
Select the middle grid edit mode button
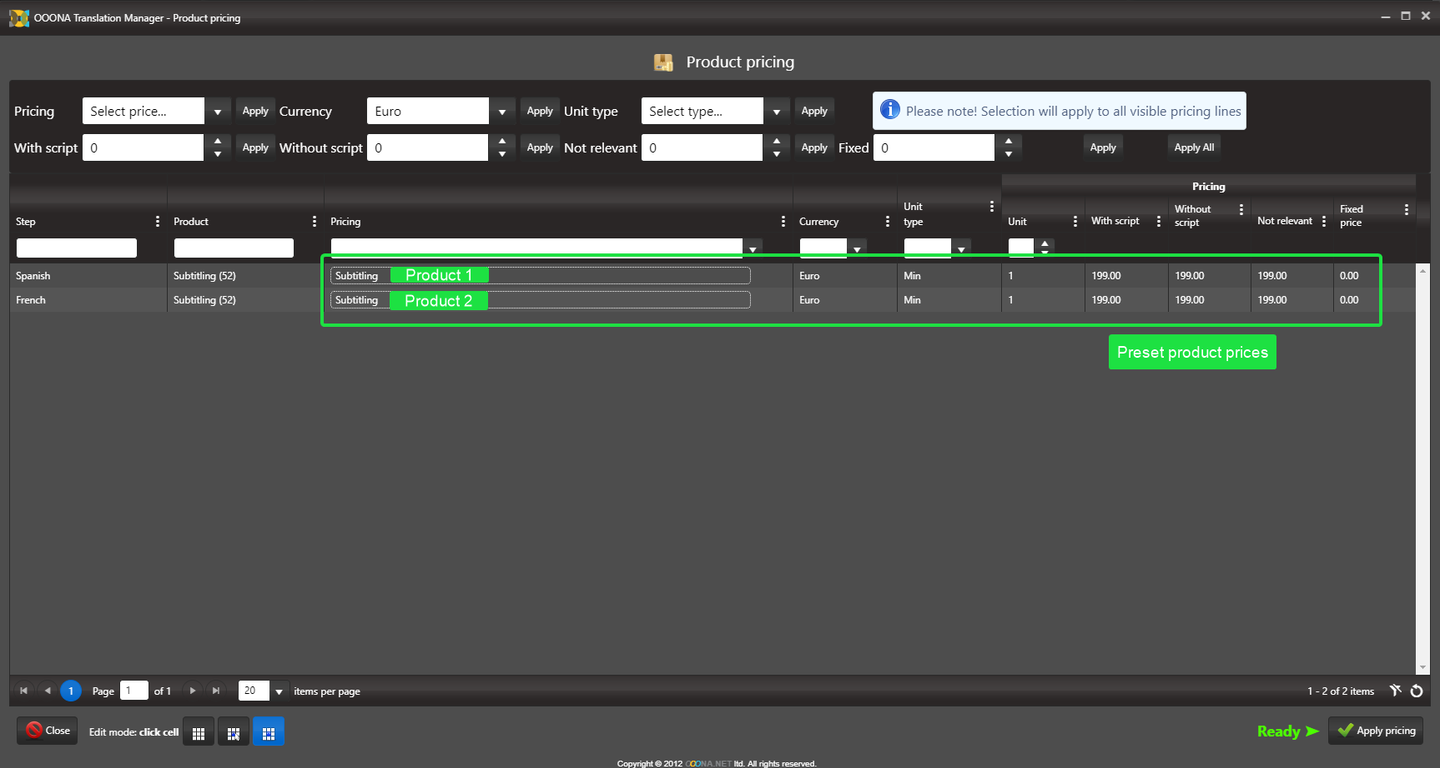(x=233, y=733)
